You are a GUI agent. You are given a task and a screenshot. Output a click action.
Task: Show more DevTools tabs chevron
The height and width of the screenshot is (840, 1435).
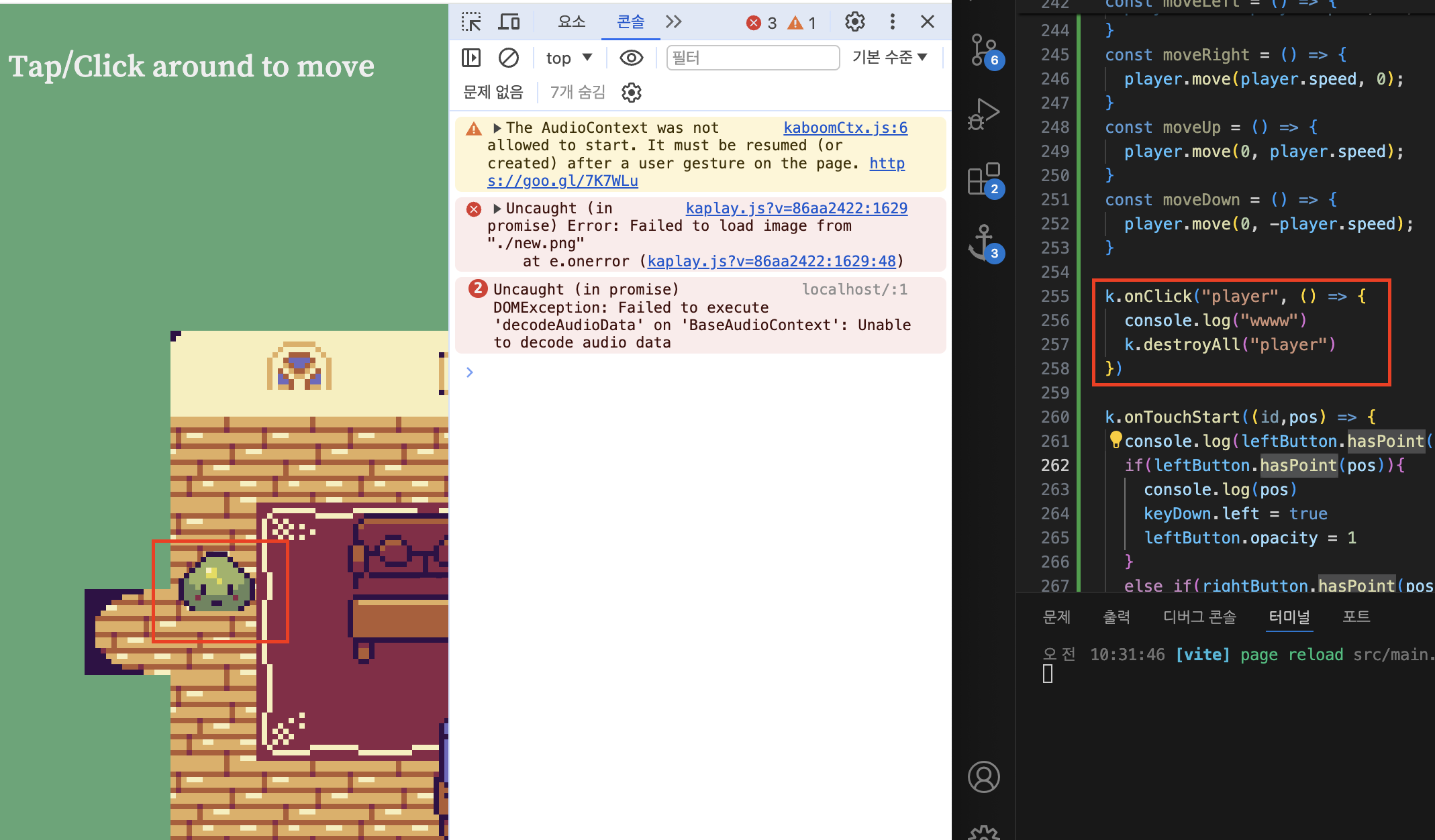(673, 22)
